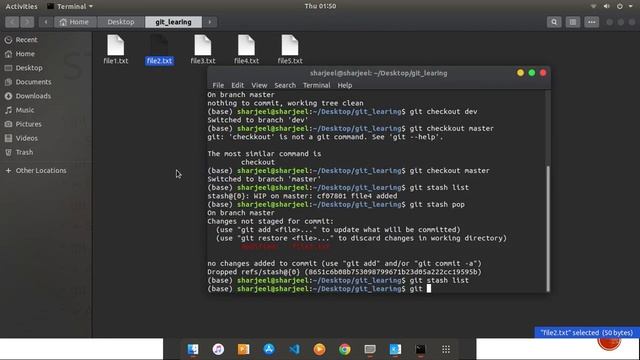Screen dimensions: 640x360
Task: Open the orange presentation app in dock
Action: click(243, 349)
